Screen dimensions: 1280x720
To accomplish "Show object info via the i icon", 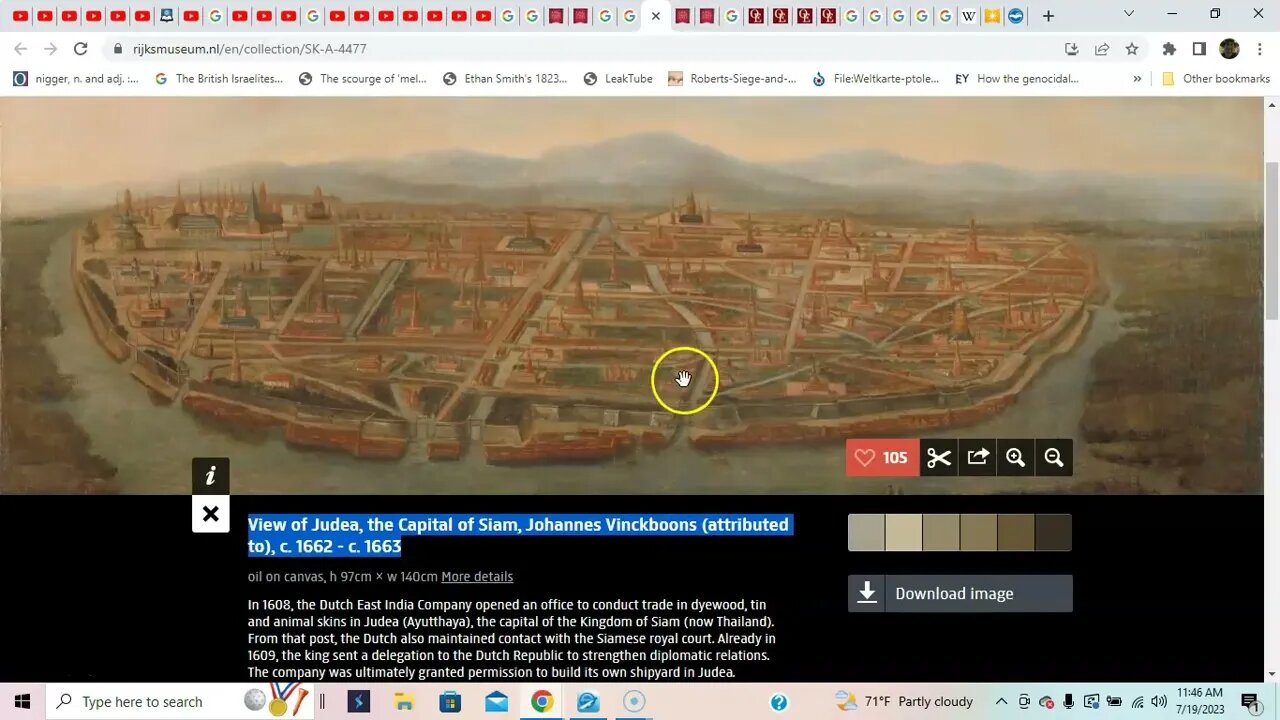I will pyautogui.click(x=211, y=476).
